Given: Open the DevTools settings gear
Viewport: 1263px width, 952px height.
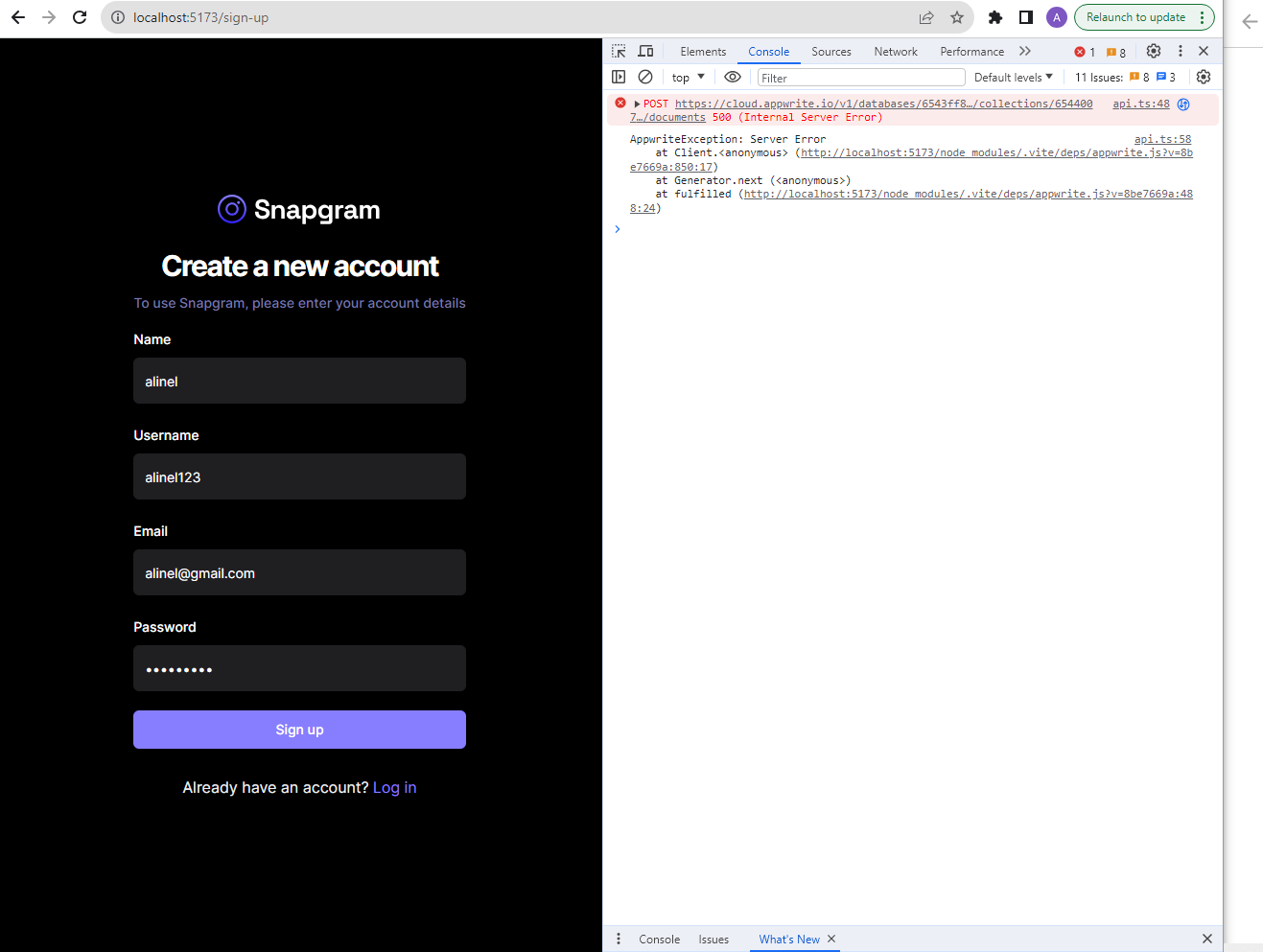Looking at the screenshot, I should coord(1153,51).
